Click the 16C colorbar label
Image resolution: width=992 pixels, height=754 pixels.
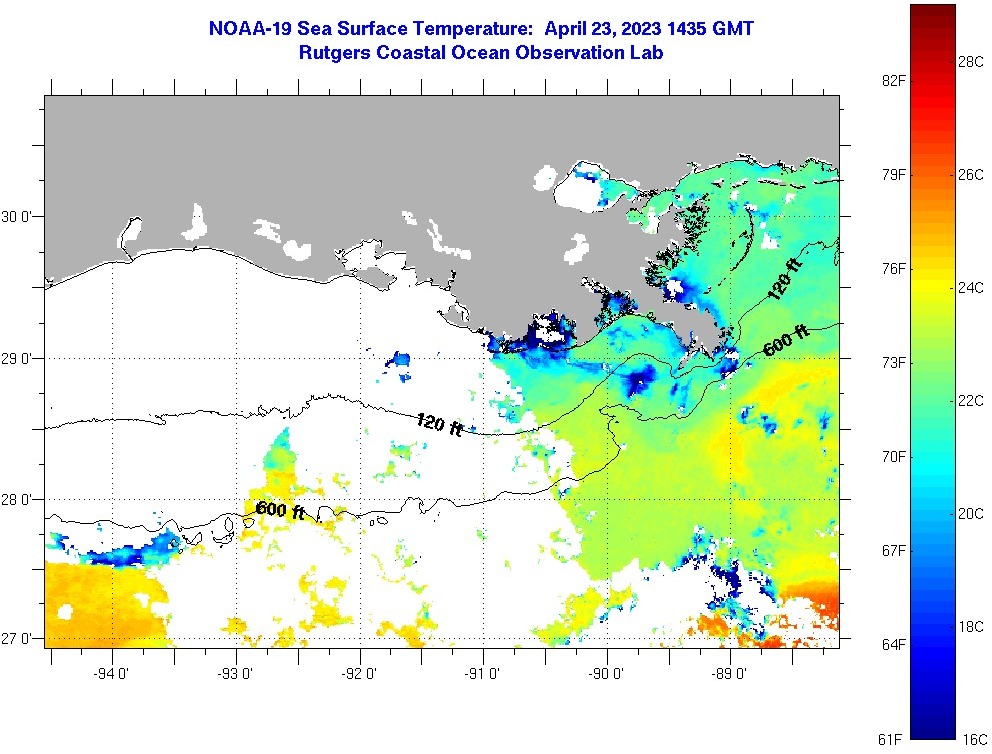pyautogui.click(x=975, y=739)
